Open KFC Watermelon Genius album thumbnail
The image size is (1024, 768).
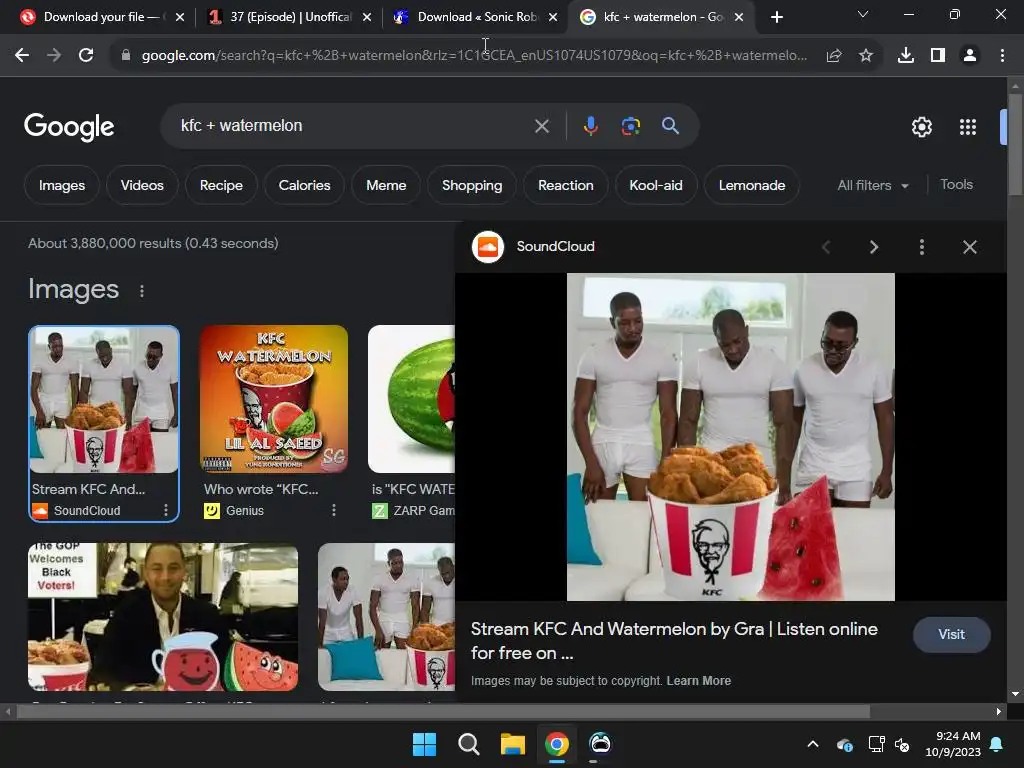pos(274,399)
